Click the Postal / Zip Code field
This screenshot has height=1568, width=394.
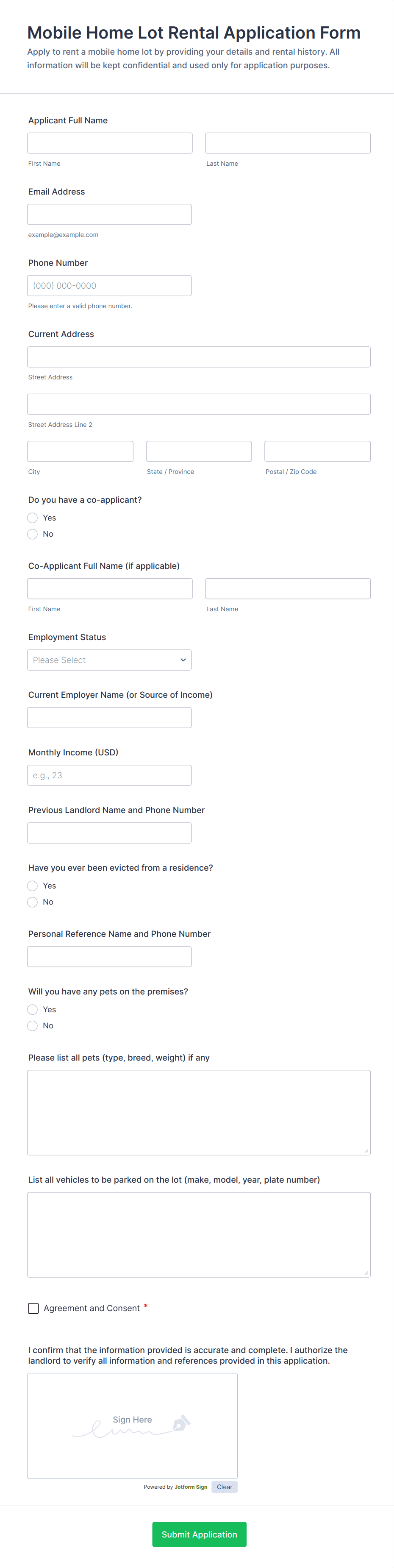click(x=317, y=451)
